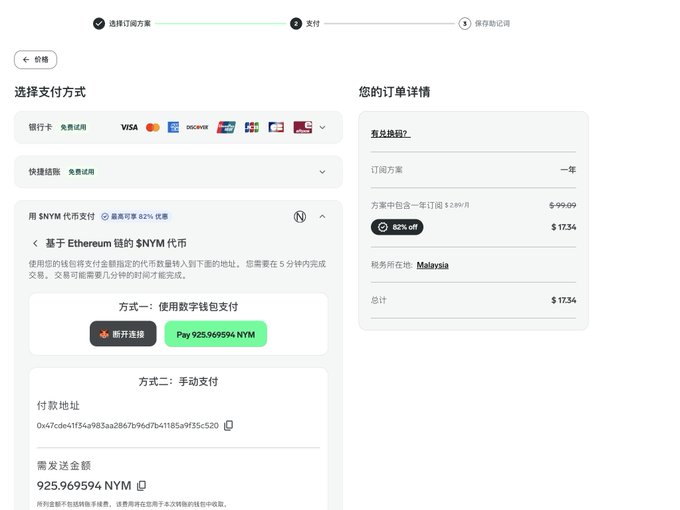Click the American Express card icon
This screenshot has height=510, width=680.
click(173, 127)
